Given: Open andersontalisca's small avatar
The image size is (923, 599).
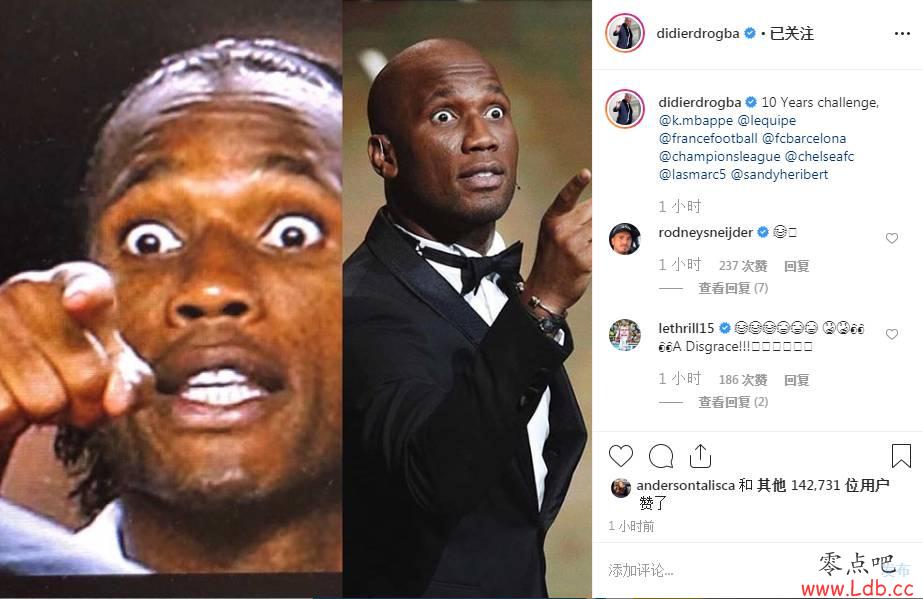Looking at the screenshot, I should coord(620,487).
